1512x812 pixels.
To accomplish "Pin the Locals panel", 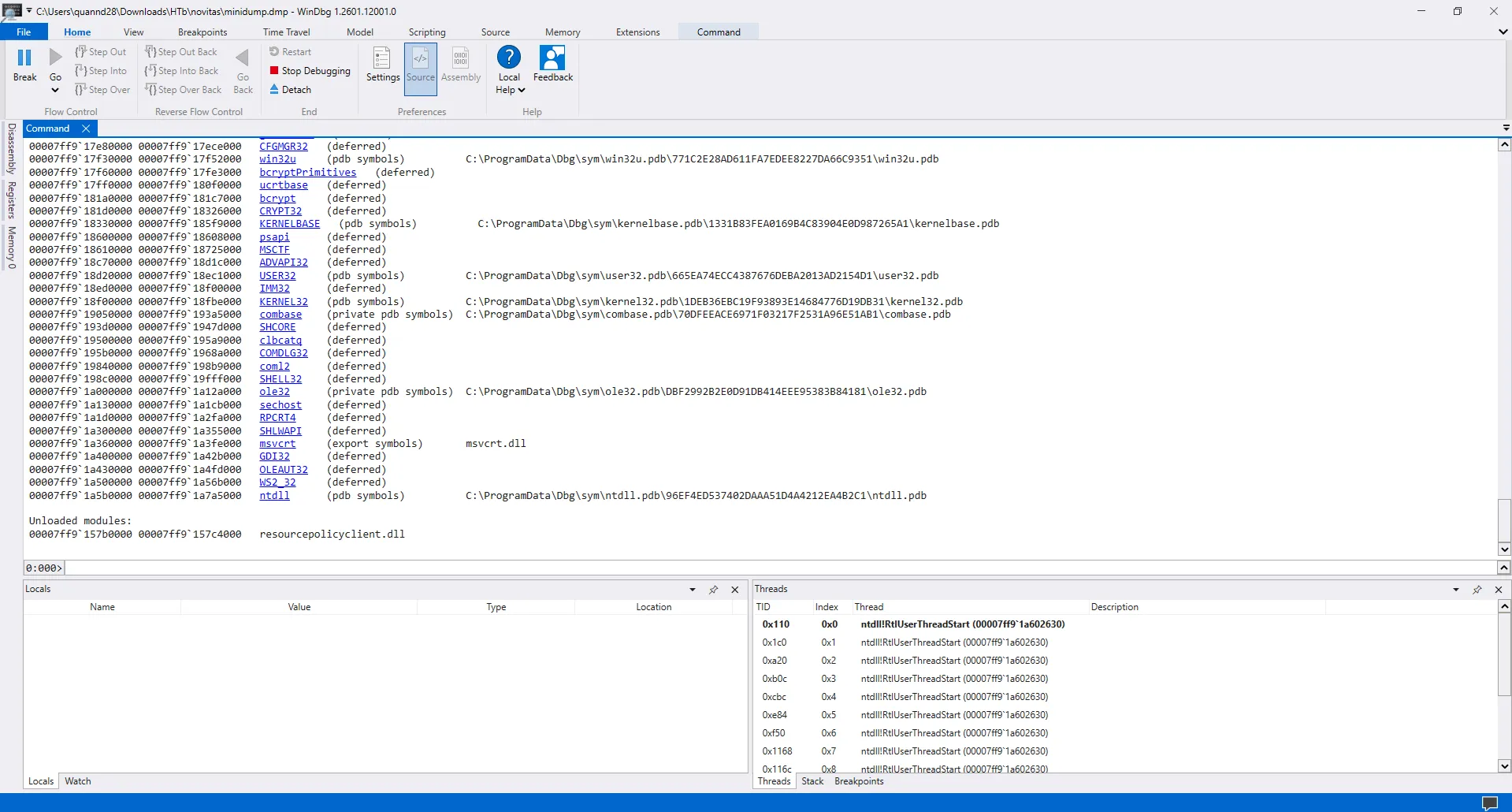I will [x=713, y=590].
